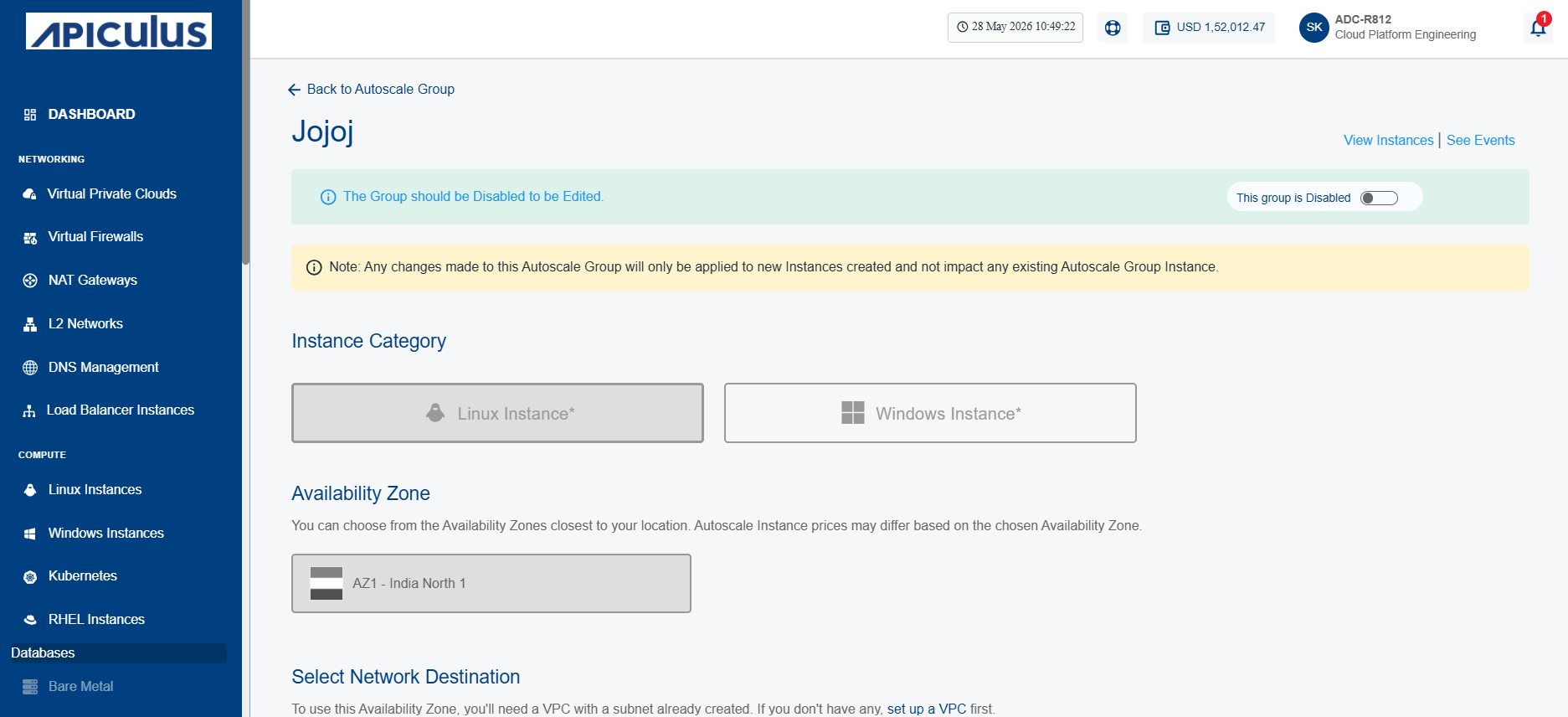Open Virtual Private Clouds menu item
This screenshot has width=1568, height=717.
tap(111, 193)
